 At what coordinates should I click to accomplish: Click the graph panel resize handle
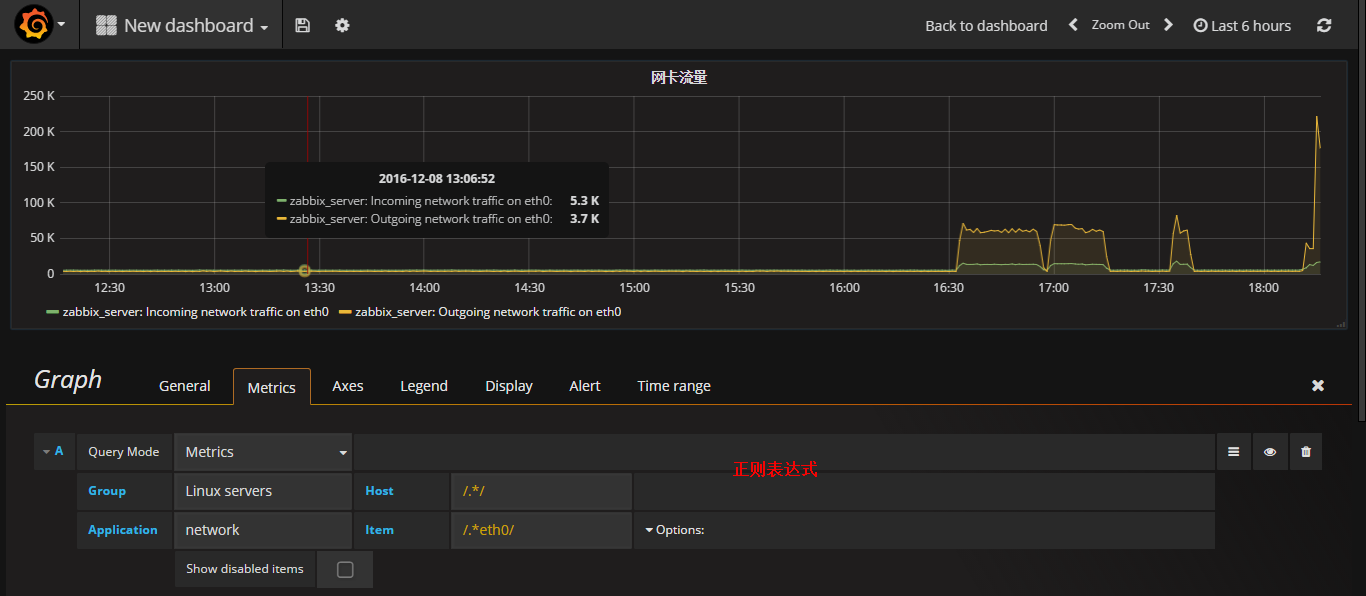[x=1341, y=324]
